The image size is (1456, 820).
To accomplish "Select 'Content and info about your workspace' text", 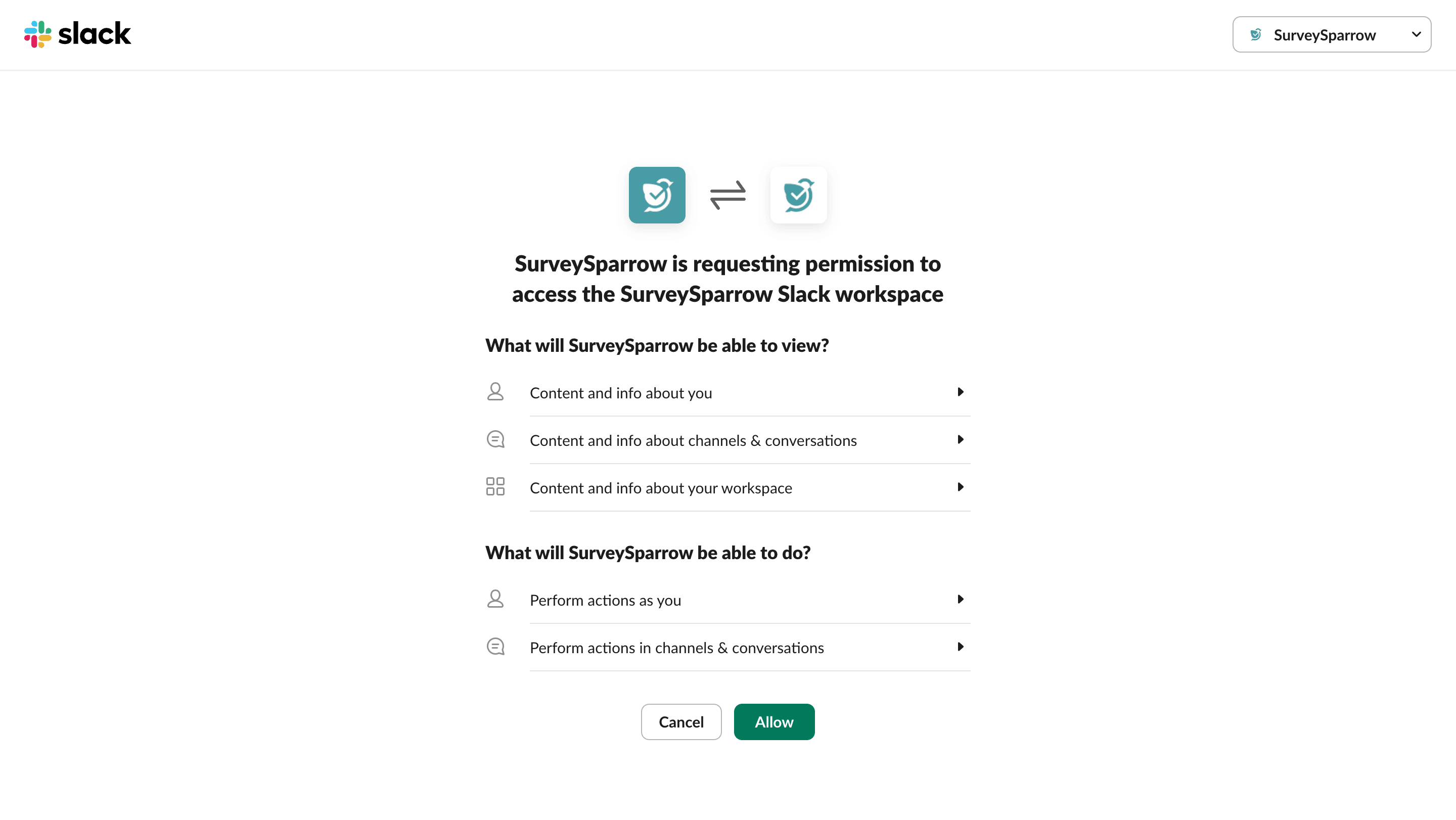I will tap(661, 488).
